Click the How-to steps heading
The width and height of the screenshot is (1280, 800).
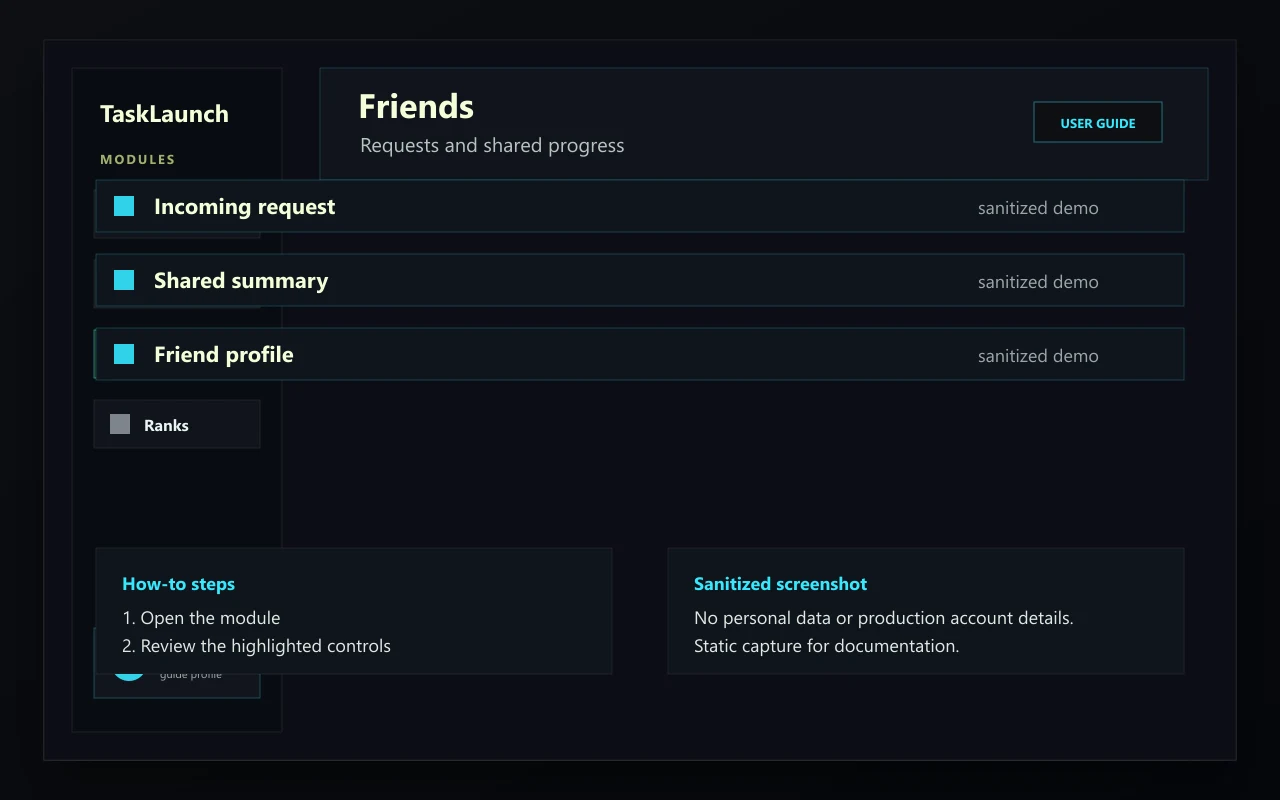coord(178,584)
